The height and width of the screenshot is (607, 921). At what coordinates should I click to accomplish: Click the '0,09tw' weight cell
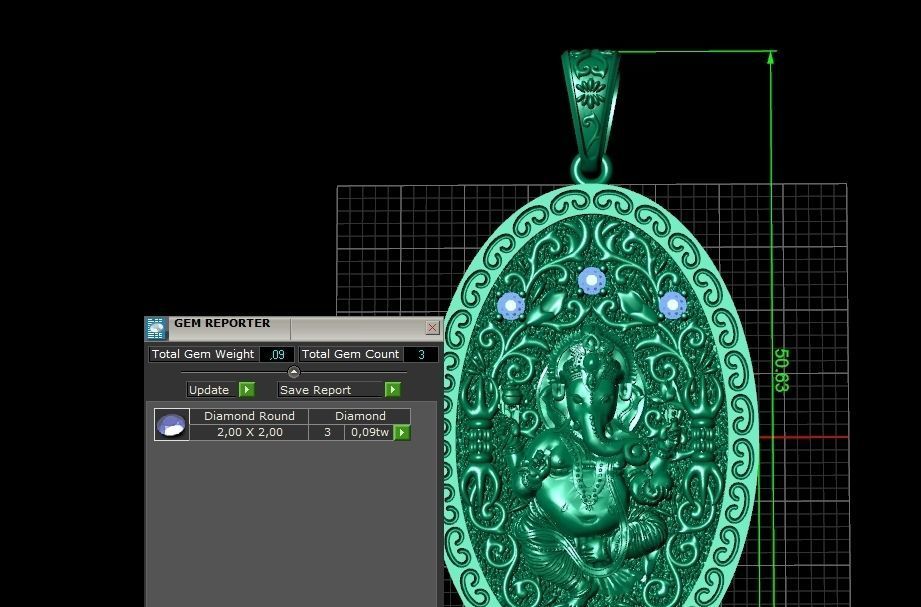point(369,432)
